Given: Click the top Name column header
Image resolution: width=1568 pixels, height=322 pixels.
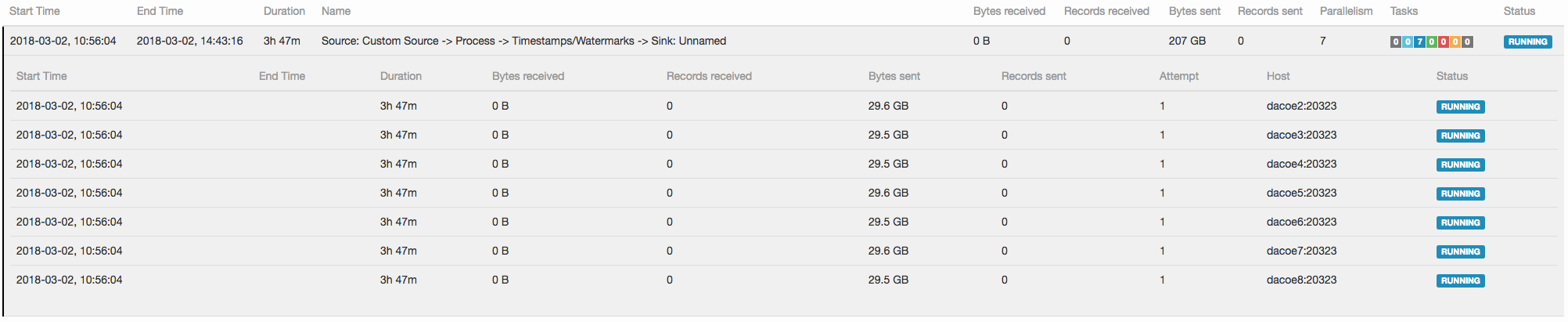Looking at the screenshot, I should click(336, 11).
